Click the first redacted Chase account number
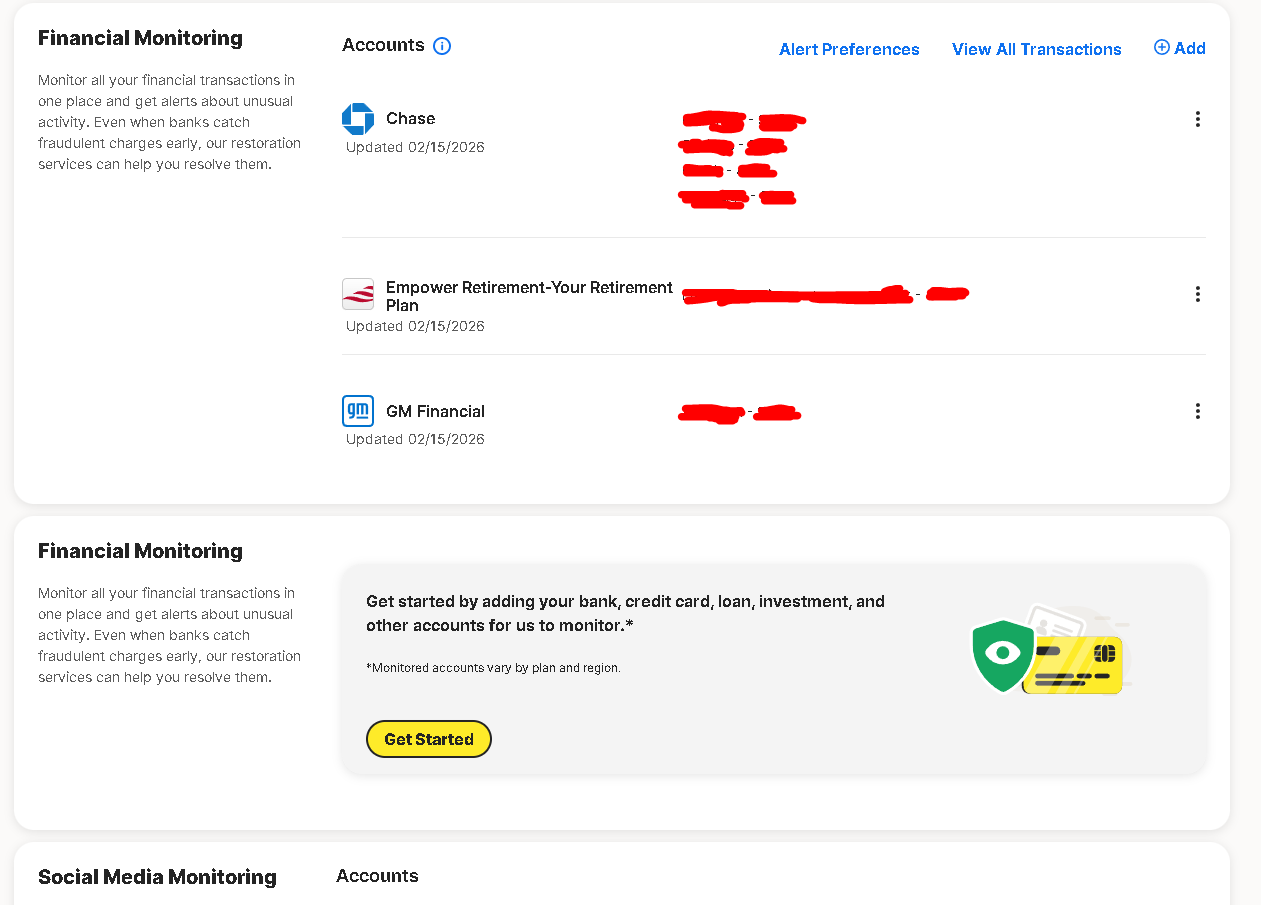 [743, 122]
